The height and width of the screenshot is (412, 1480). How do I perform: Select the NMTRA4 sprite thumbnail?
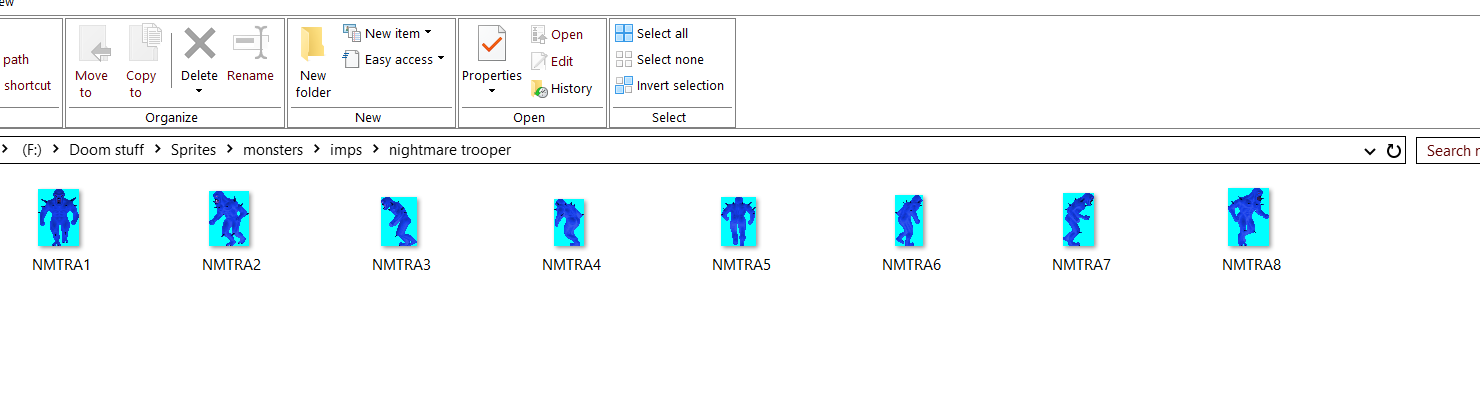coord(569,222)
